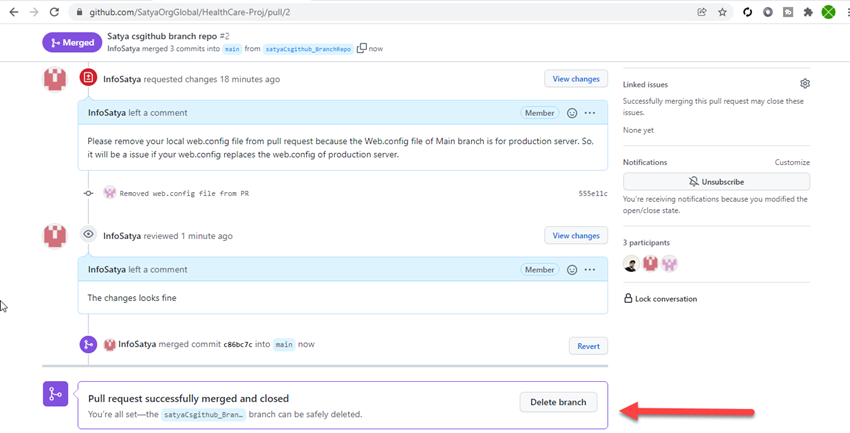
Task: Click InfoSatya in requested changes line
Action: (x=122, y=79)
